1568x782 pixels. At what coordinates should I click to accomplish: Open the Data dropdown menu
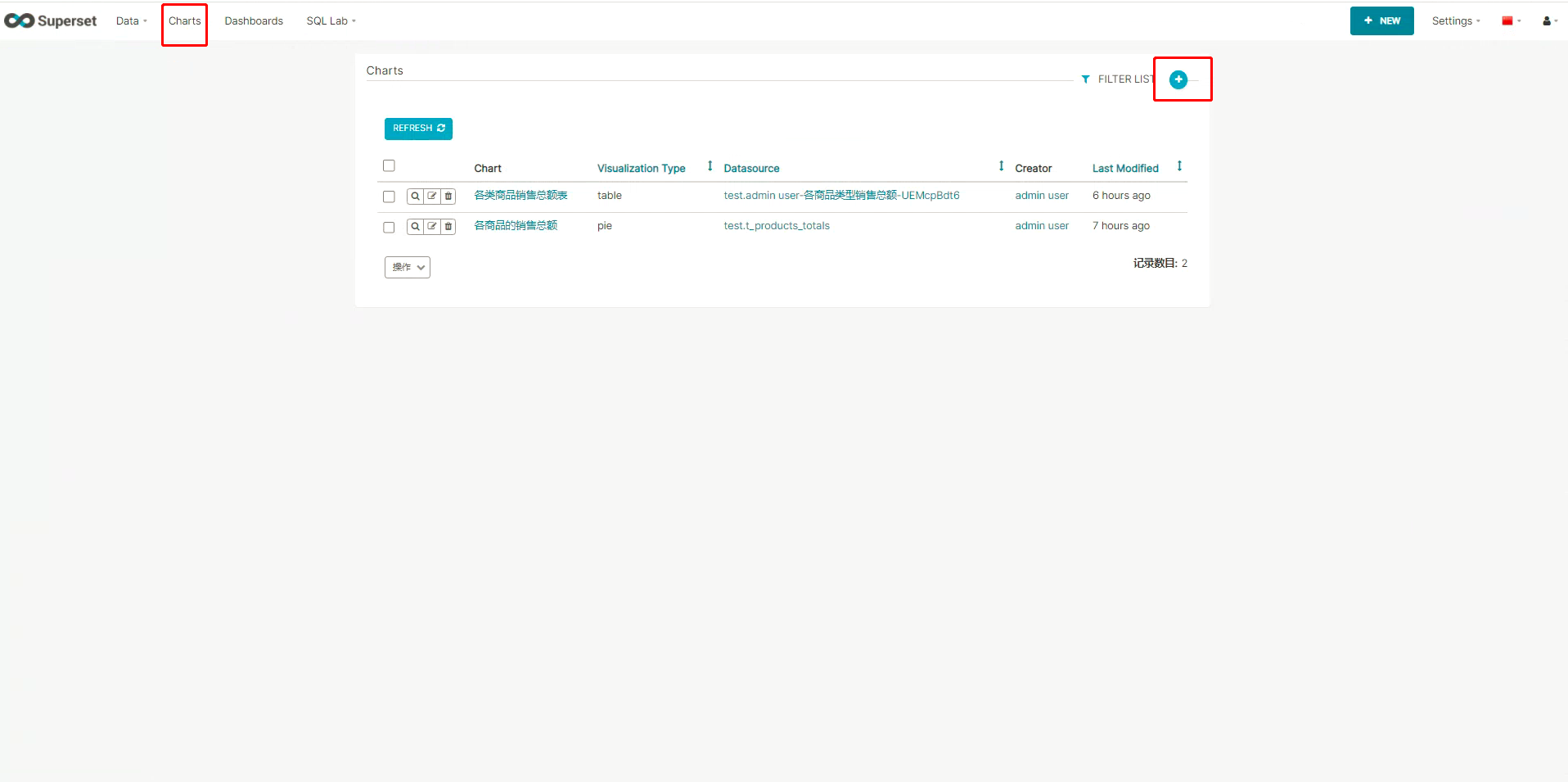click(131, 21)
